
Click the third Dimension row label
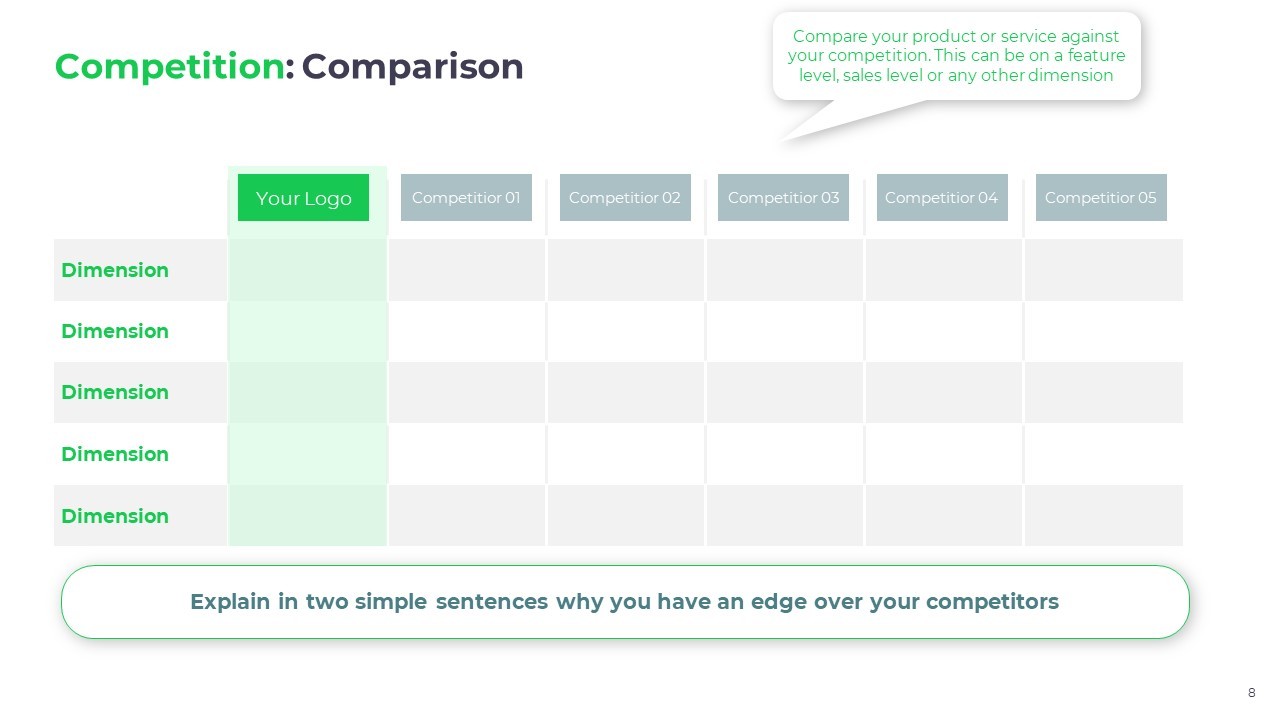click(x=115, y=392)
